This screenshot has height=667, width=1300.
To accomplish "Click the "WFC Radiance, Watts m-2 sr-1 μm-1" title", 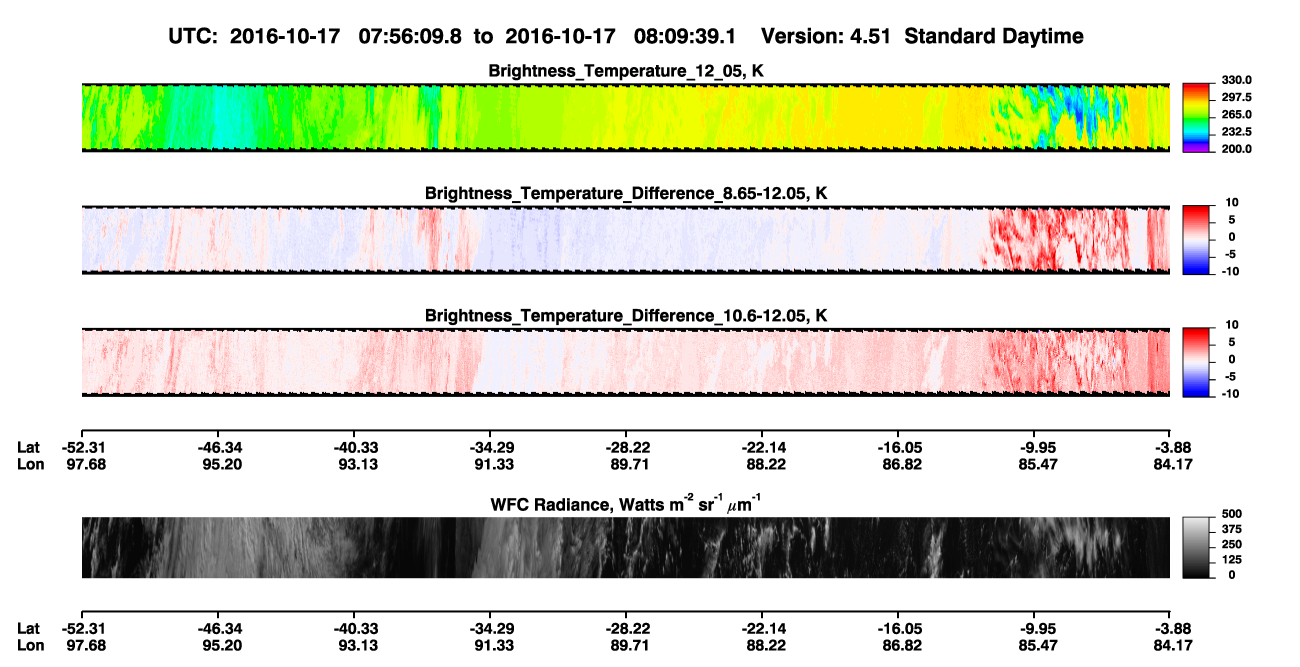I will [x=625, y=502].
